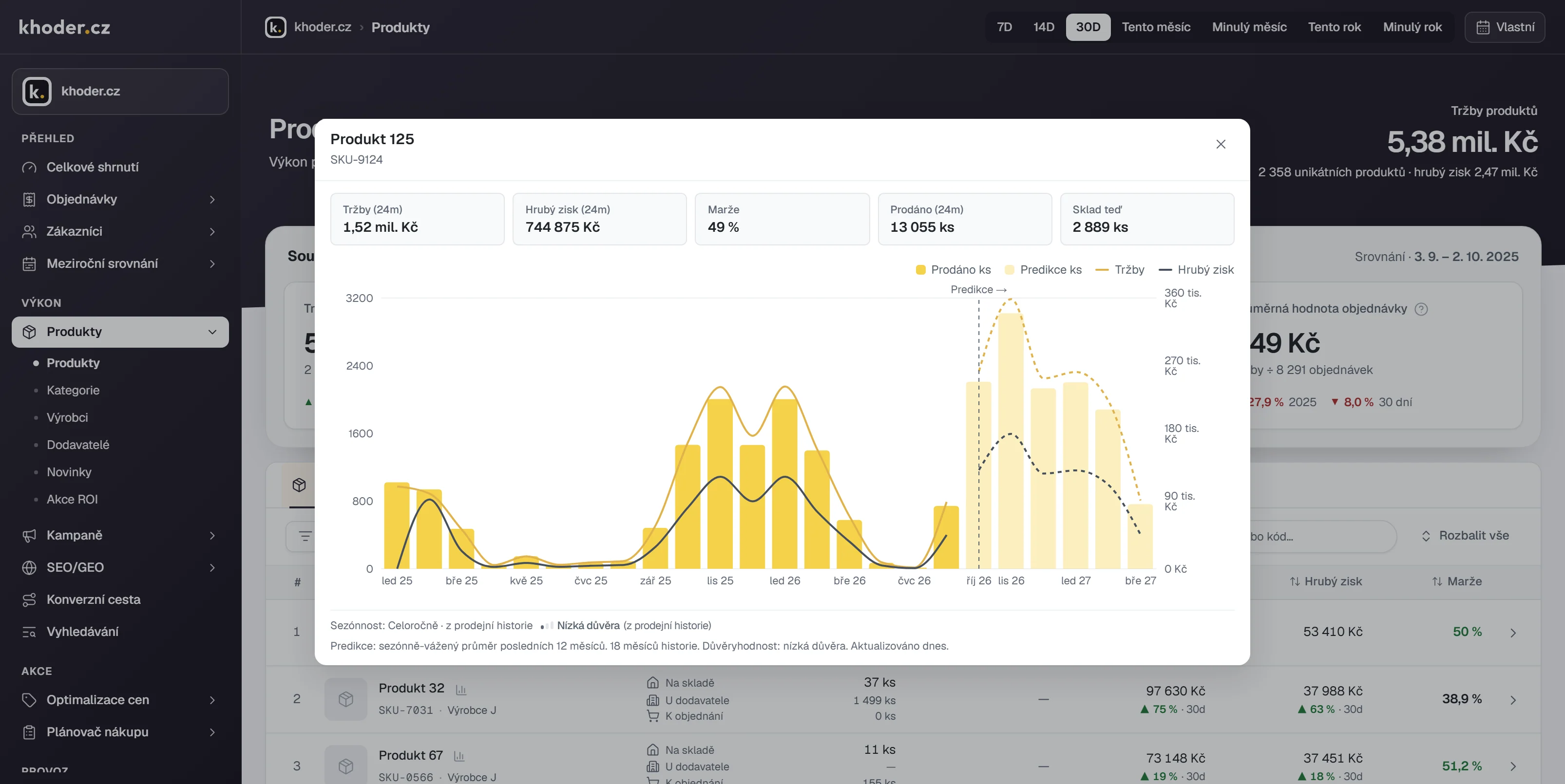The width and height of the screenshot is (1565, 784).
Task: Open Vlastní custom date picker
Action: point(1504,27)
